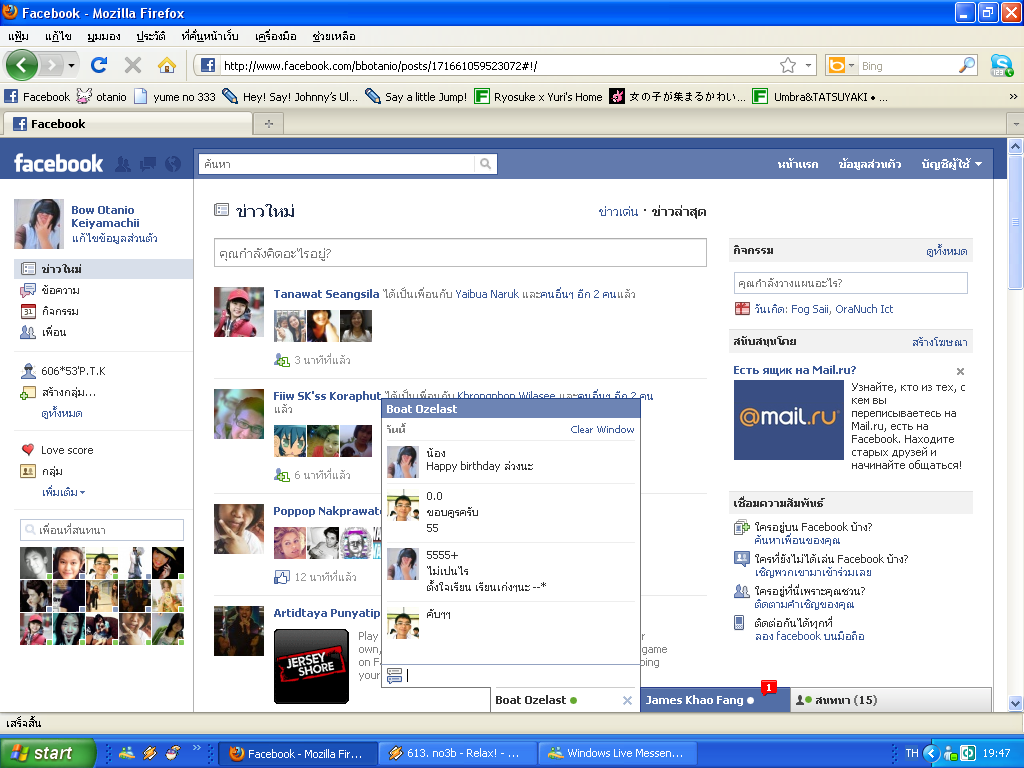Switch to Windows Live Messenger in the taskbar

[x=616, y=753]
